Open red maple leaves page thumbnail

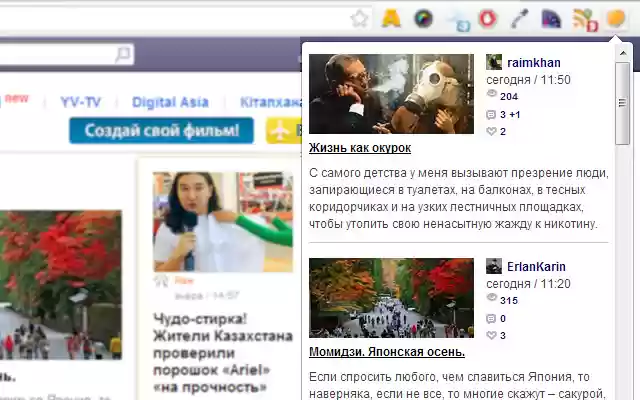[x=60, y=285]
